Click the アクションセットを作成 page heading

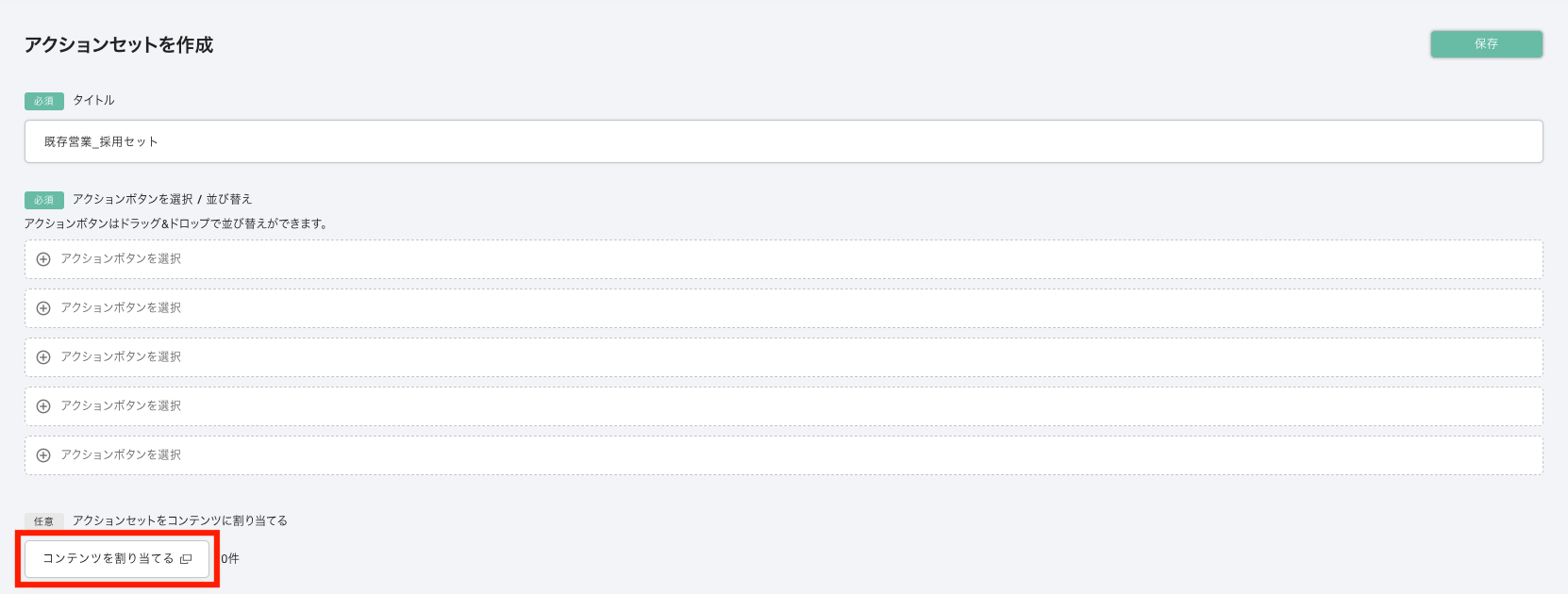(x=119, y=45)
